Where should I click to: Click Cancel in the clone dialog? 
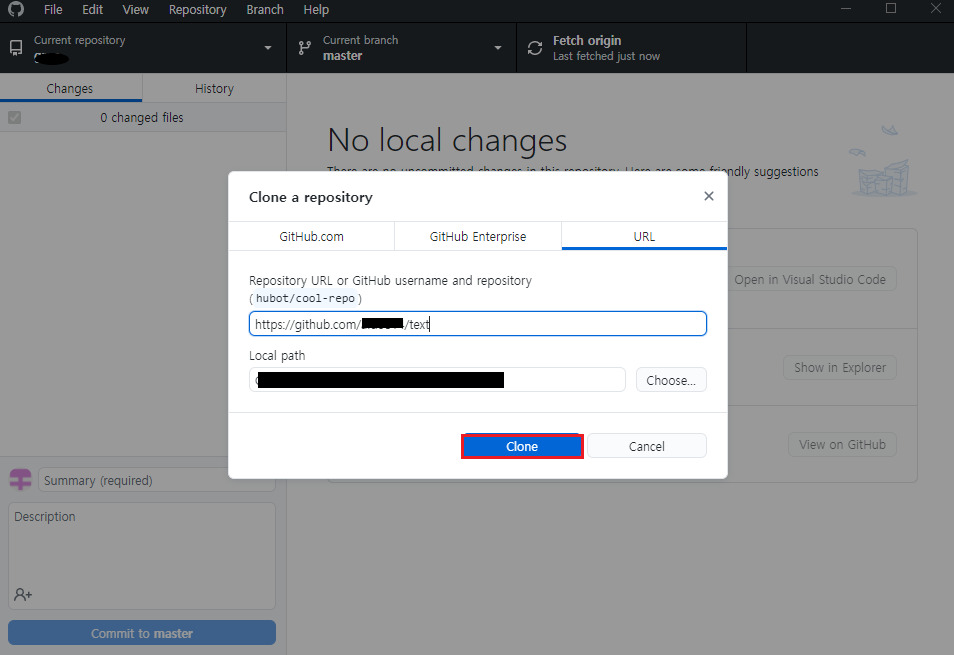[x=647, y=446]
